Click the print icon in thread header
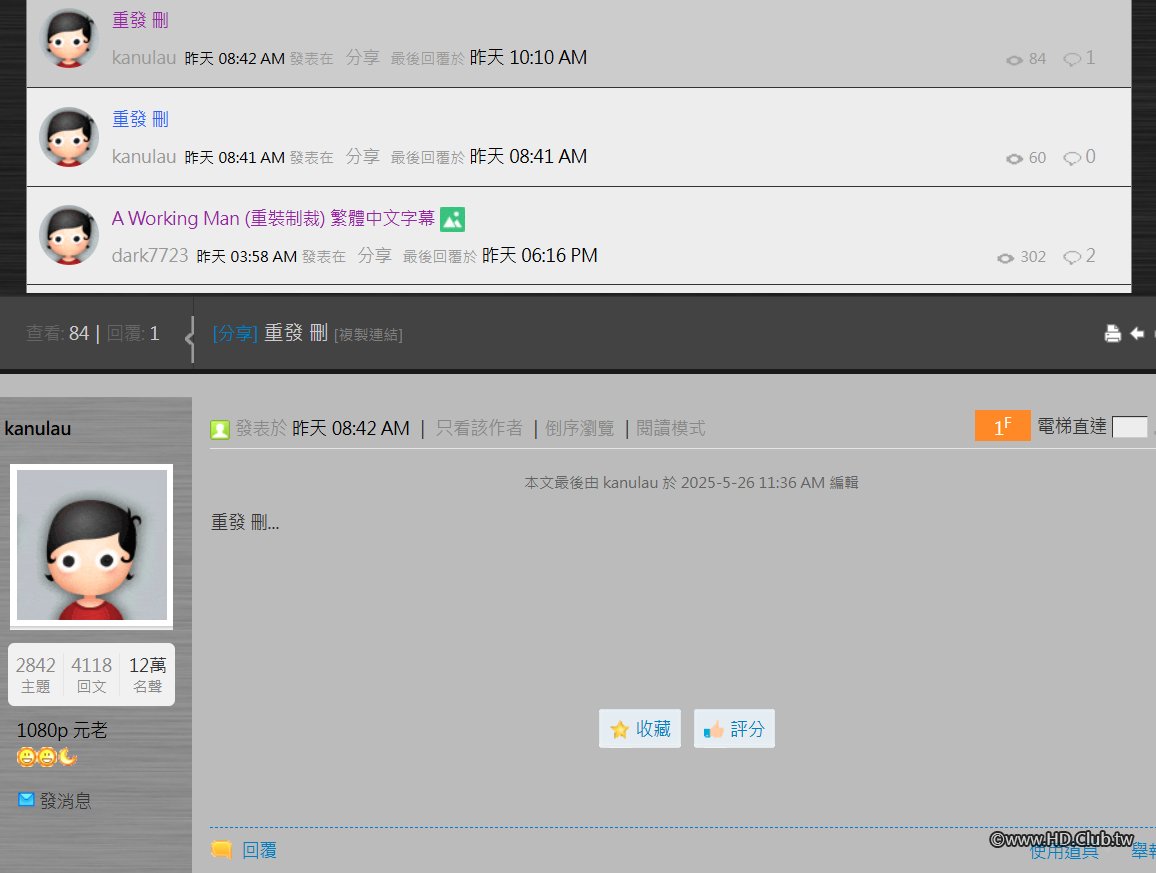This screenshot has width=1156, height=873. (1113, 333)
